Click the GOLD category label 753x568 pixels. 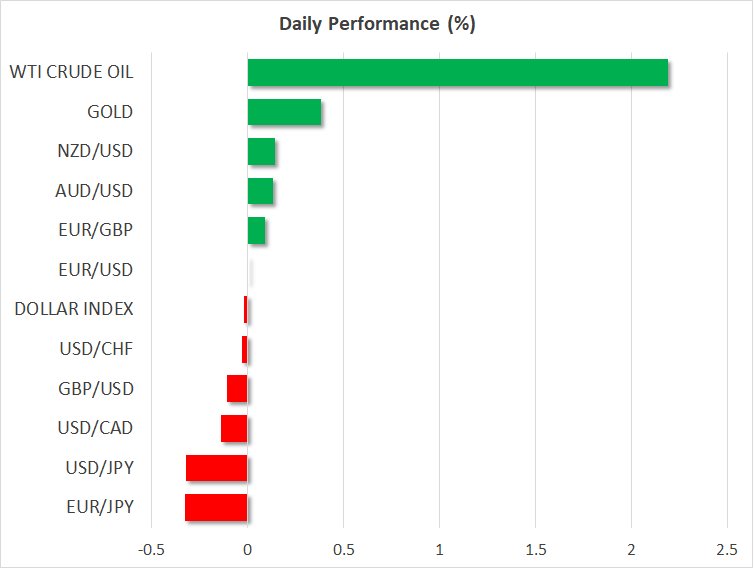(110, 112)
